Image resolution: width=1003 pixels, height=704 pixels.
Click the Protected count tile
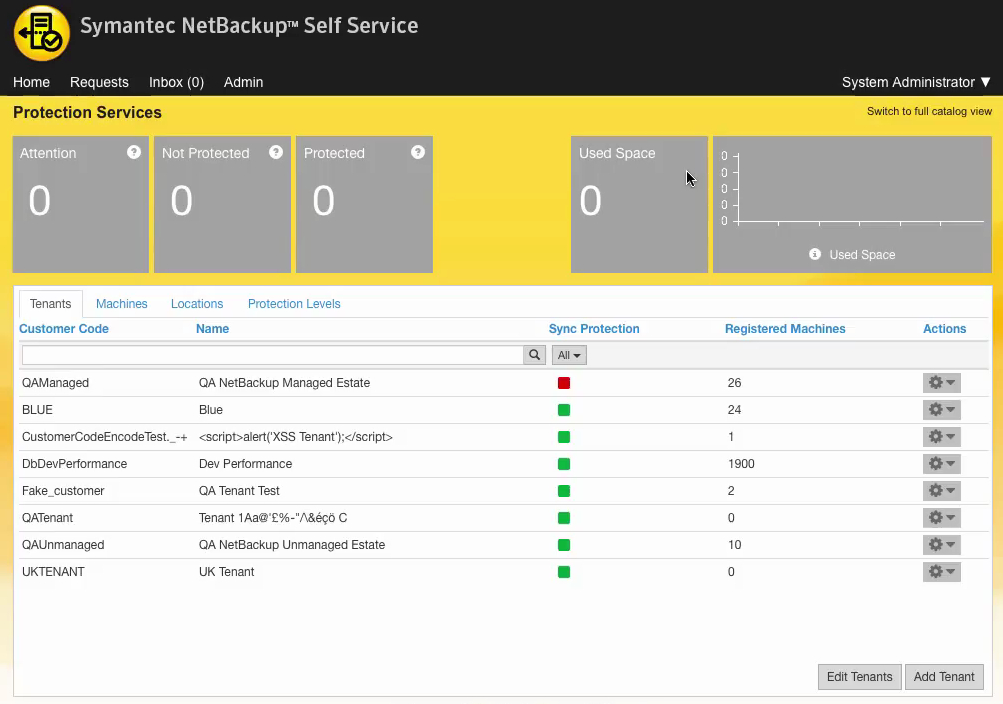(x=365, y=205)
